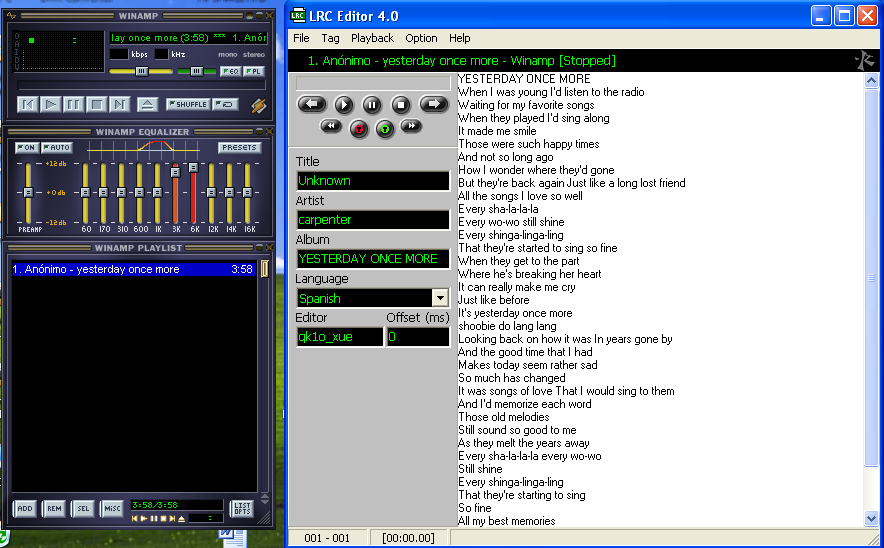884x548 pixels.
Task: Open the Playback menu
Action: [x=372, y=38]
